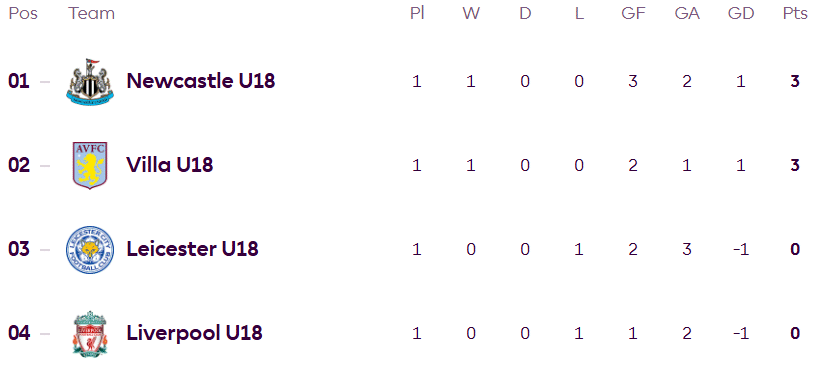Screen dimensions: 830x366
Task: Click Leicester U18 goal difference -1
Action: click(741, 249)
